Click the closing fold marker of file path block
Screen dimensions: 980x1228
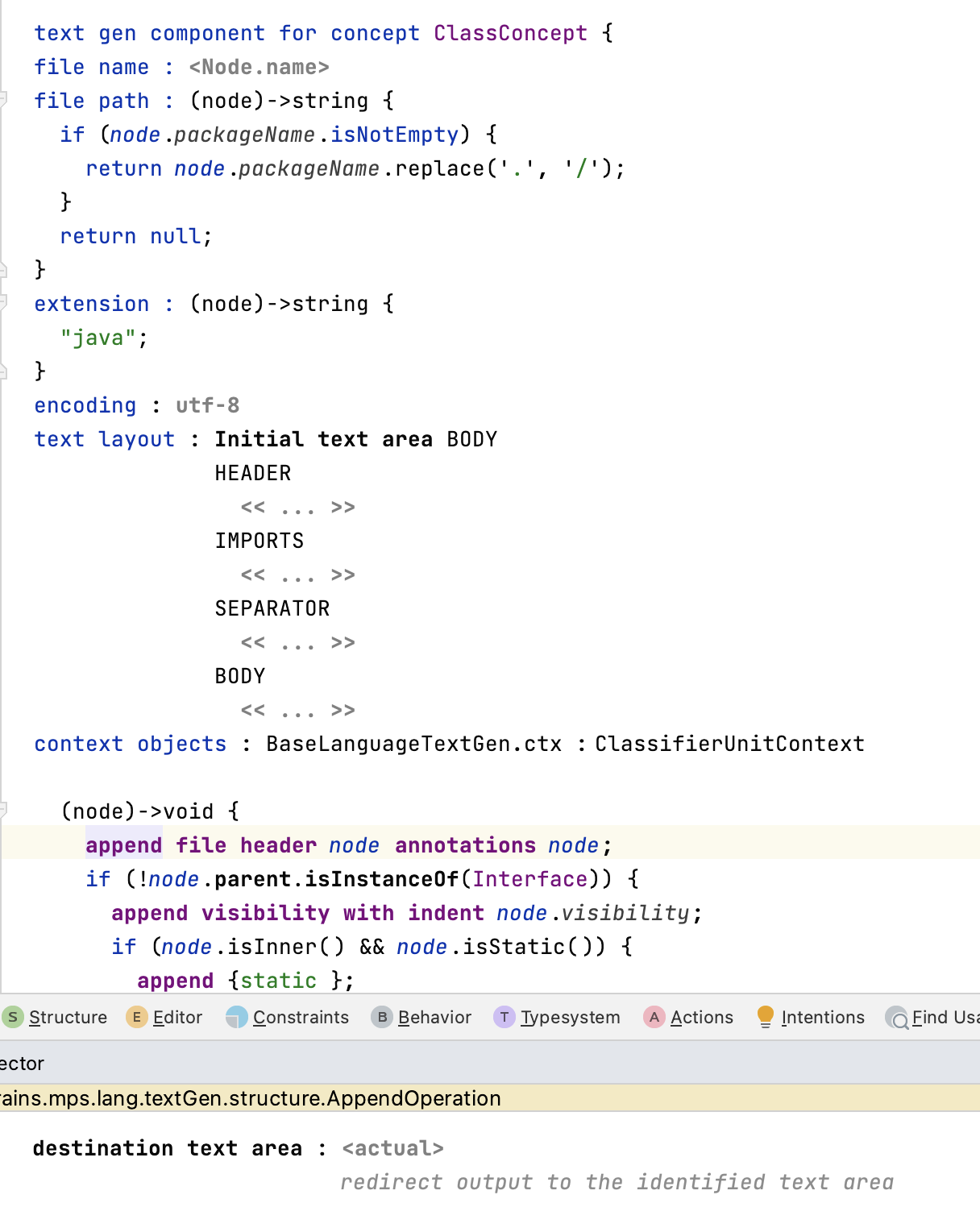[3, 269]
